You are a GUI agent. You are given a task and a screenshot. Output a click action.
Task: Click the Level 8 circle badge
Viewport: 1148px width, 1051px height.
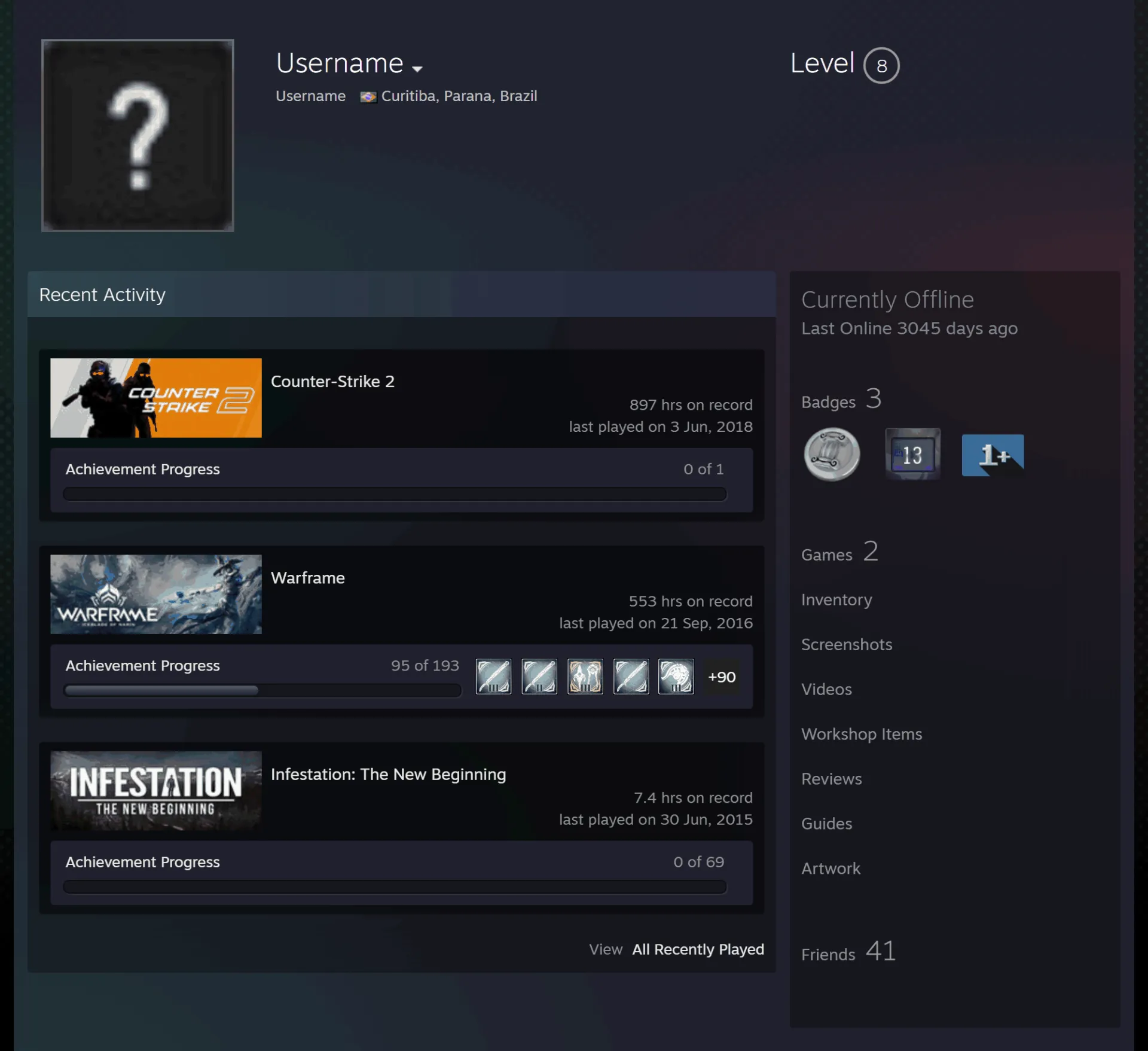pyautogui.click(x=881, y=65)
